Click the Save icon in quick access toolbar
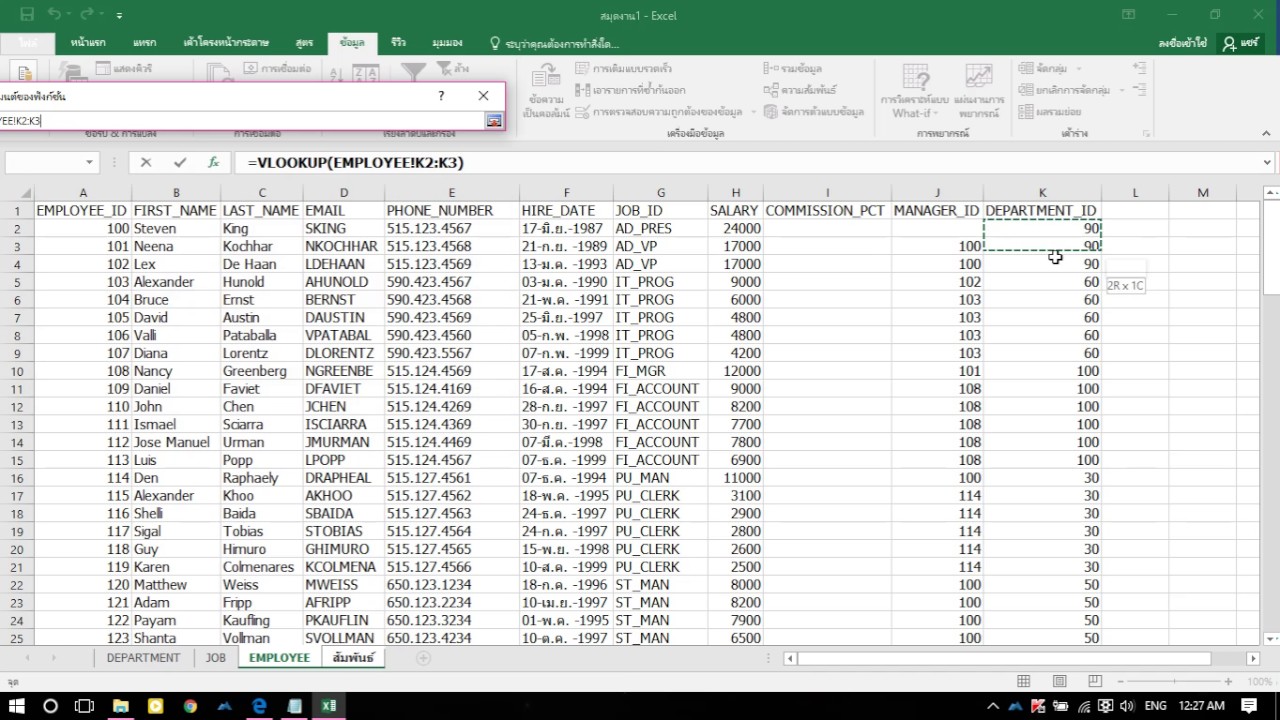 27,15
